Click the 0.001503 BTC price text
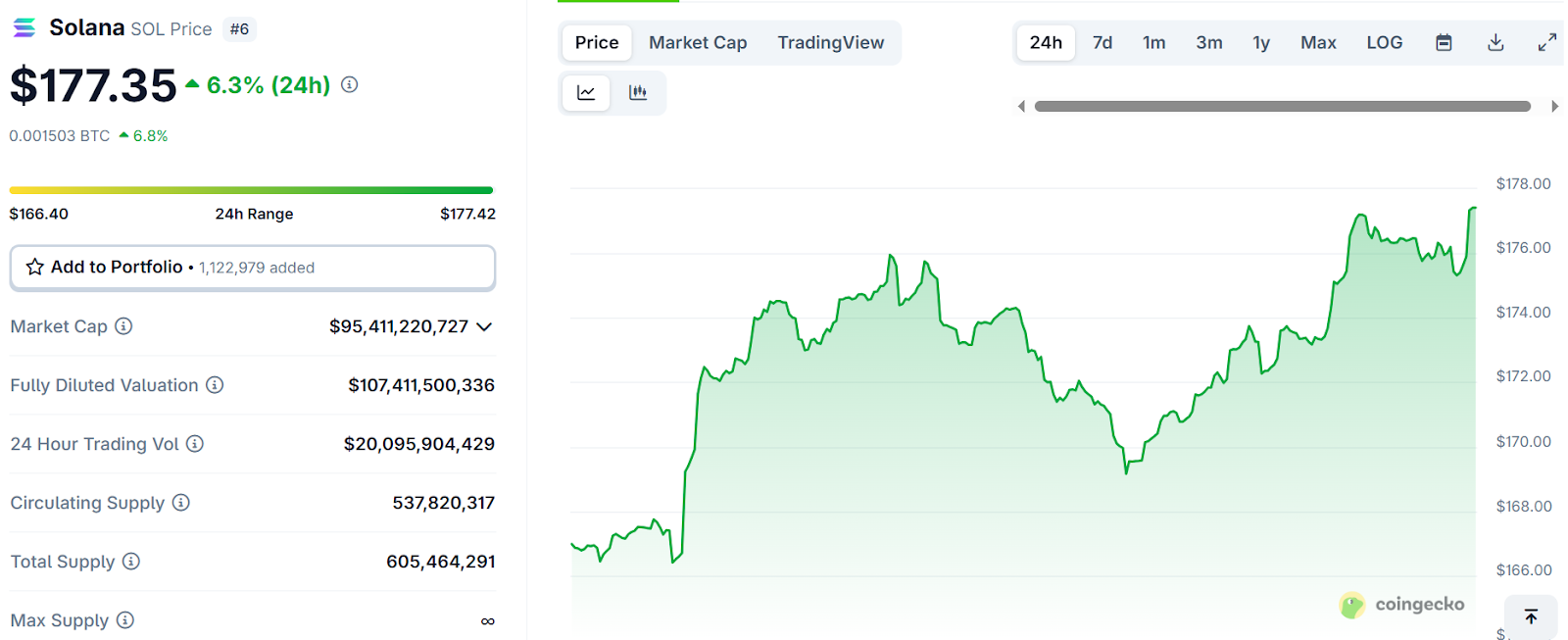This screenshot has height=640, width=1568. click(x=60, y=136)
